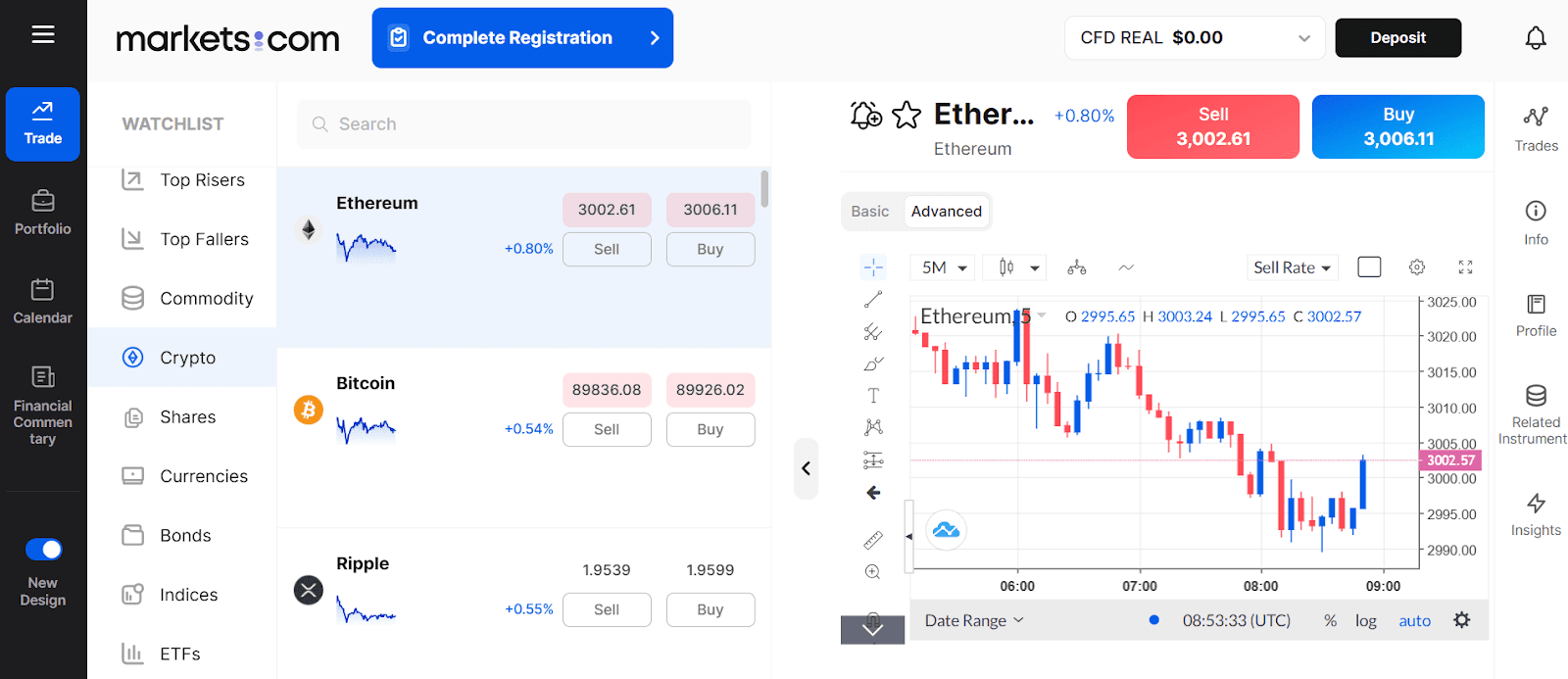Open the hamburger menu
Screen dimensions: 1568x679
43,35
